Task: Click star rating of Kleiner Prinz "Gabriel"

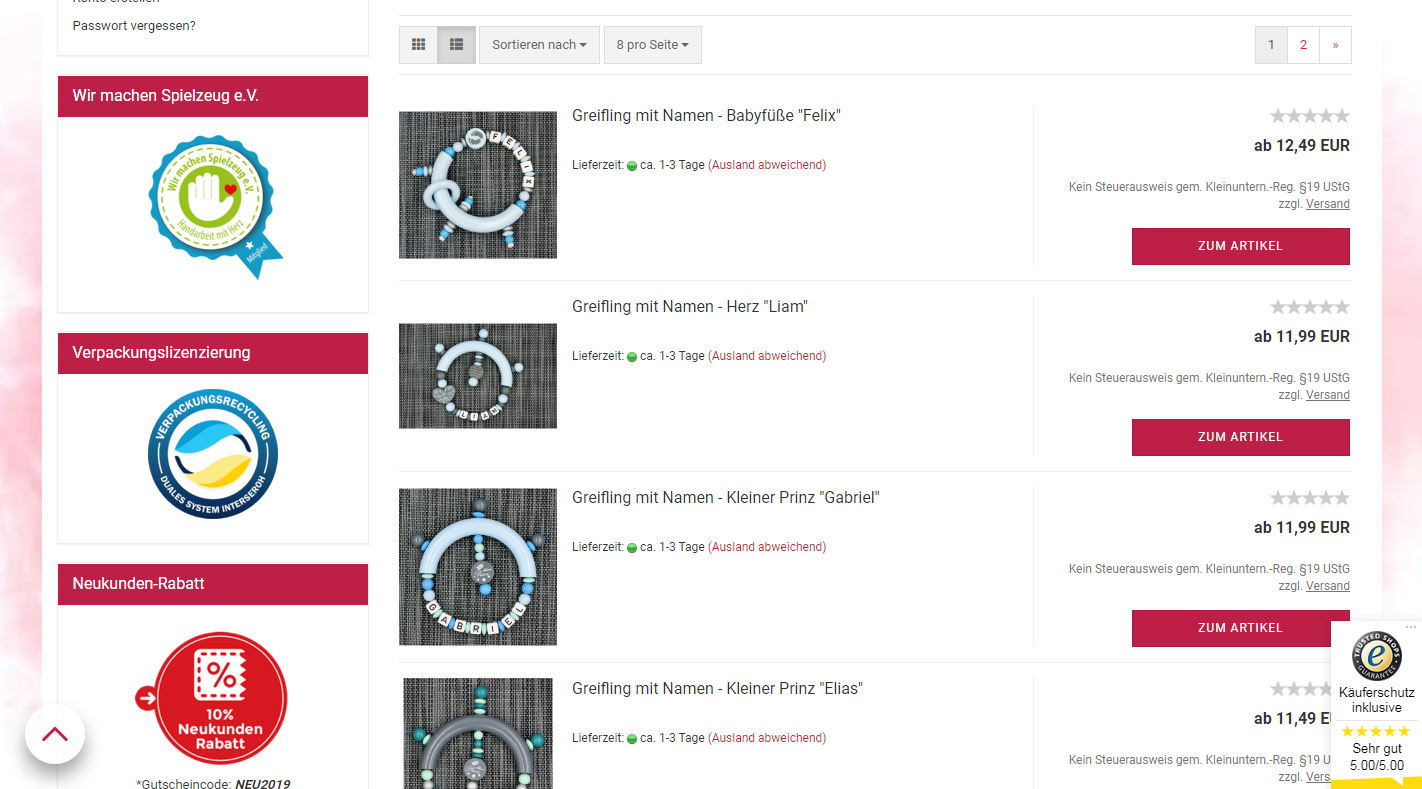Action: 1309,498
